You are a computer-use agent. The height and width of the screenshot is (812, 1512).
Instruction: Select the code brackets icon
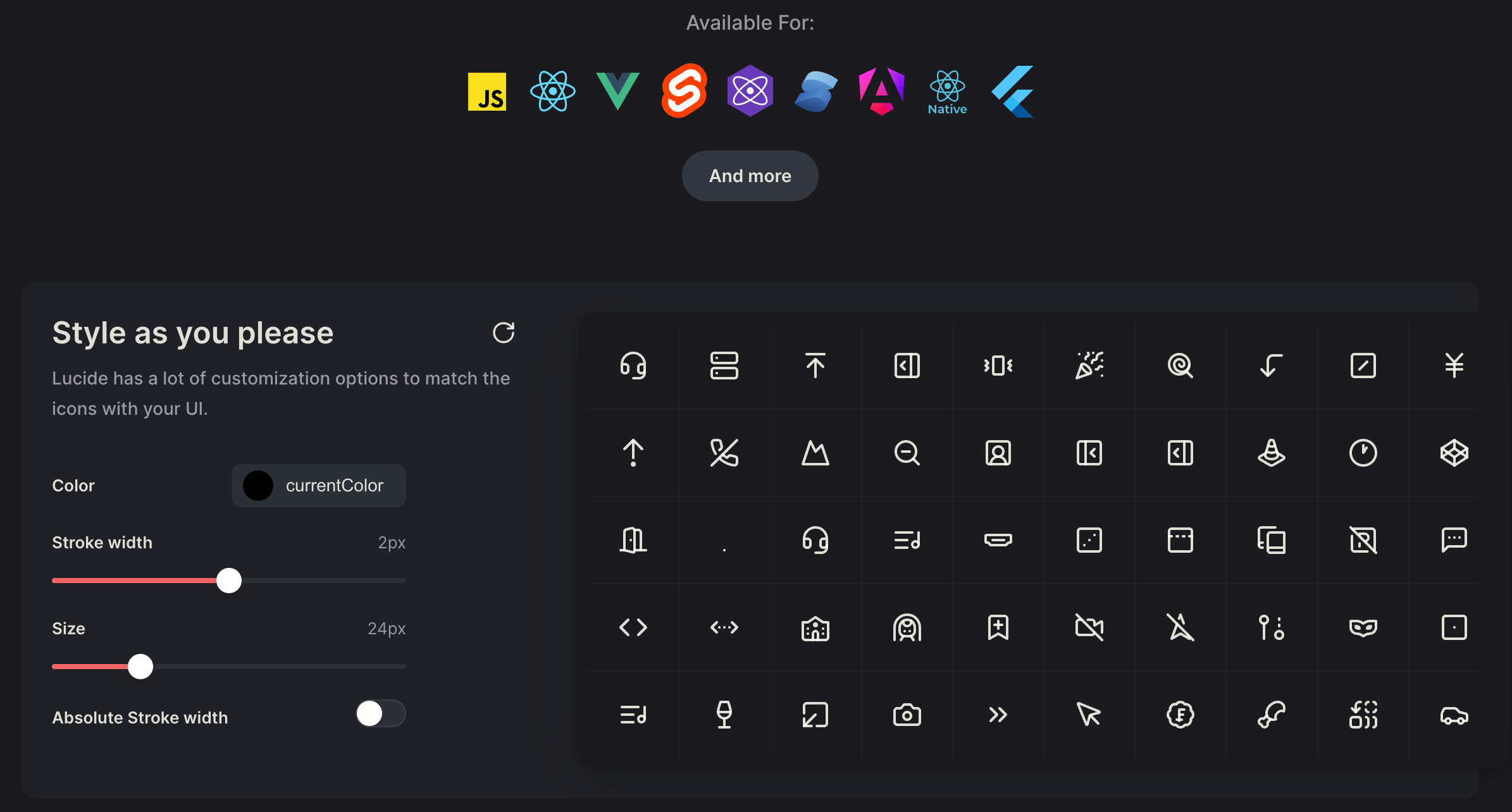(633, 627)
